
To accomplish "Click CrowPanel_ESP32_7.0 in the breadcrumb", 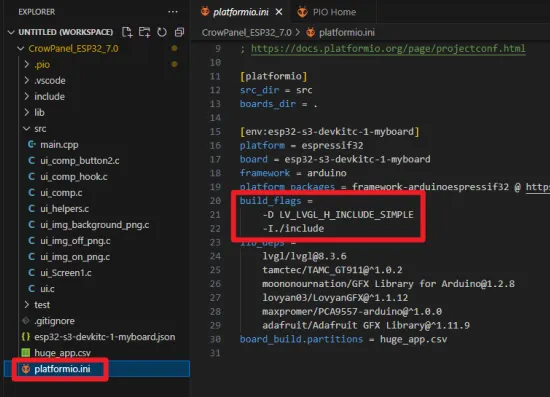I will [x=246, y=33].
